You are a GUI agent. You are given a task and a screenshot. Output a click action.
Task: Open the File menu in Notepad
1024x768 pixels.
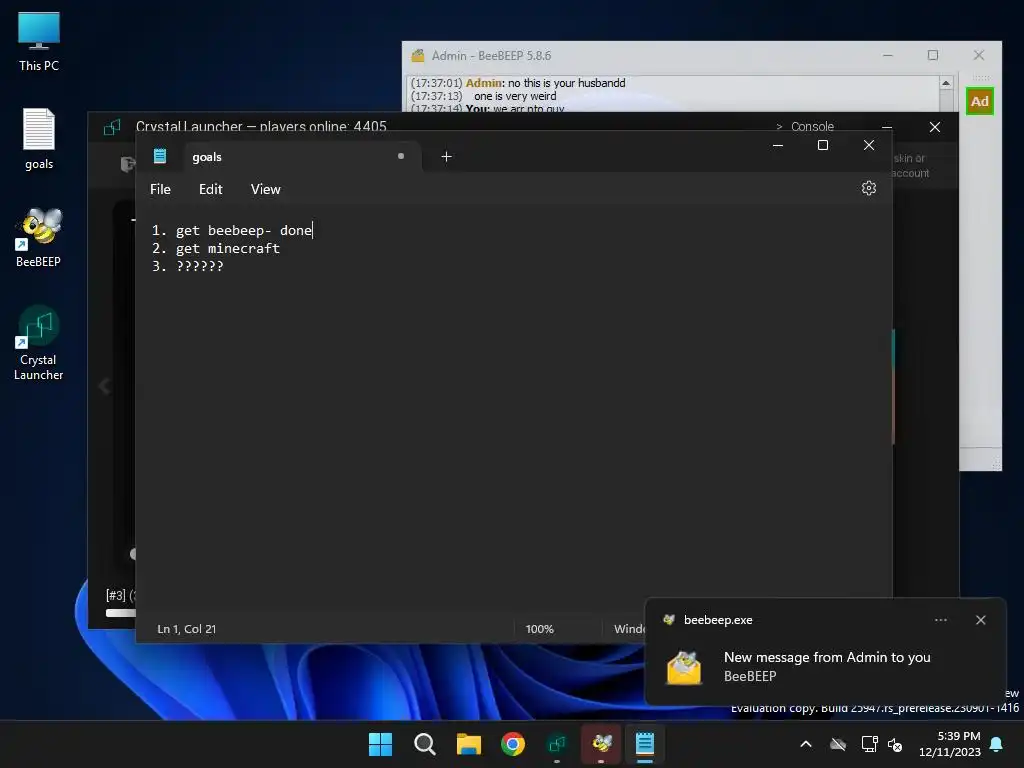click(160, 189)
